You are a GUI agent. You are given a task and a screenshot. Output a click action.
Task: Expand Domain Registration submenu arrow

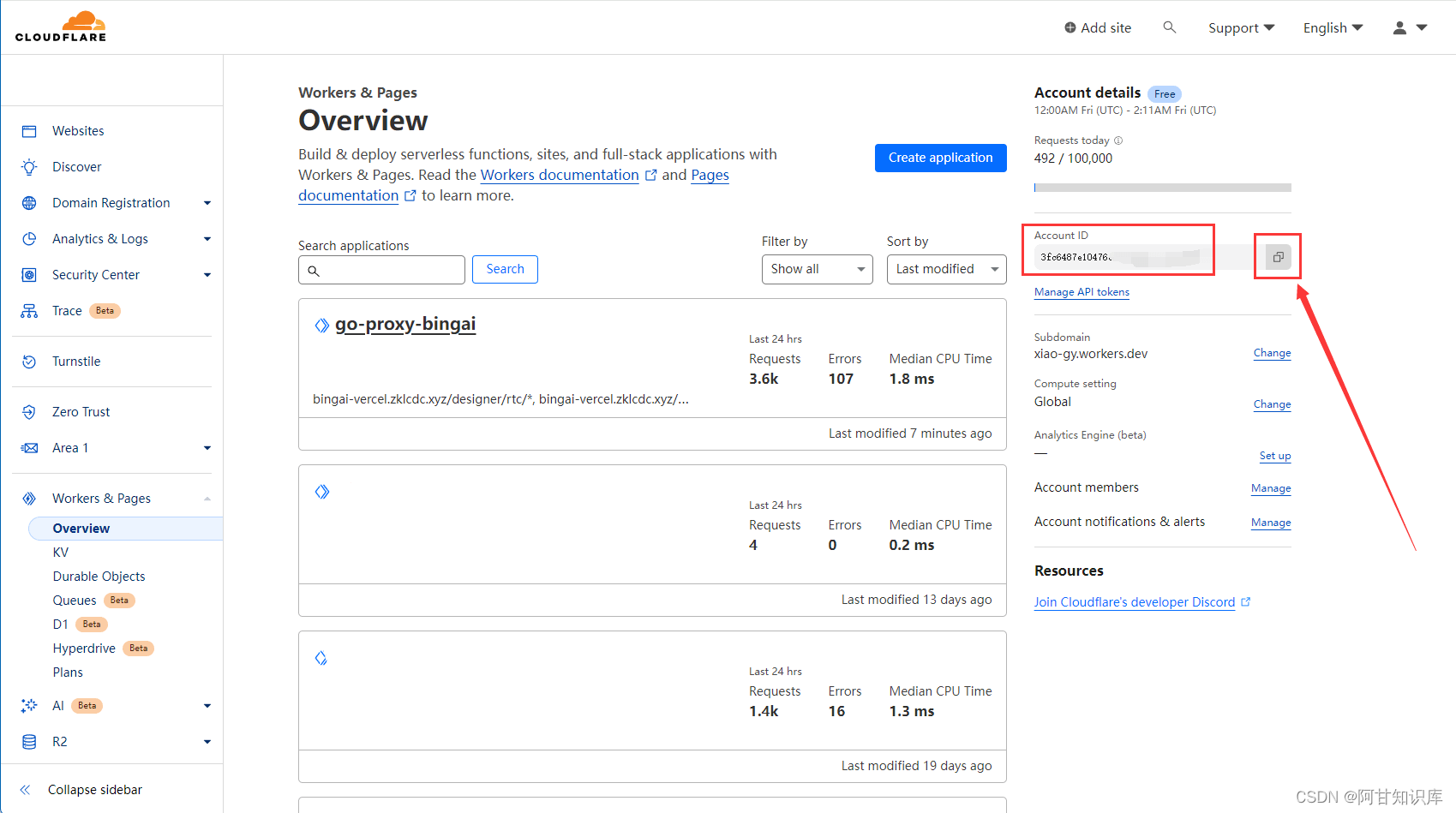[207, 203]
